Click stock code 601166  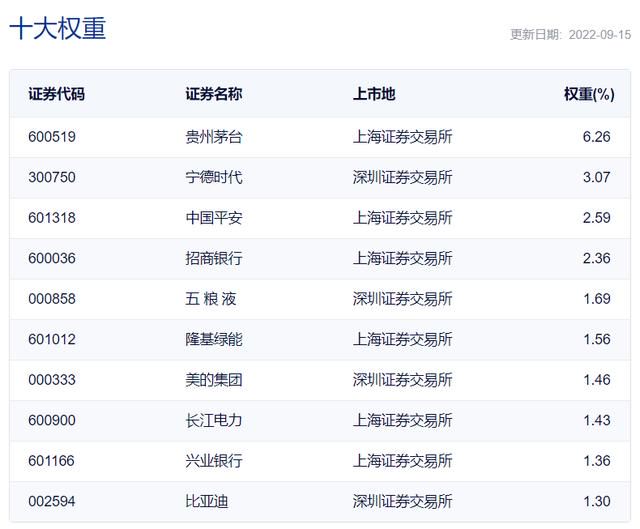51,461
